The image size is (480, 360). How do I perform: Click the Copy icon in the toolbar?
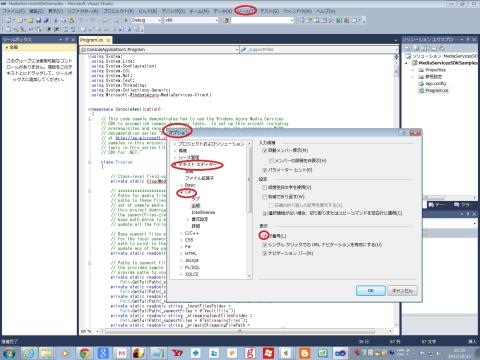(63, 20)
